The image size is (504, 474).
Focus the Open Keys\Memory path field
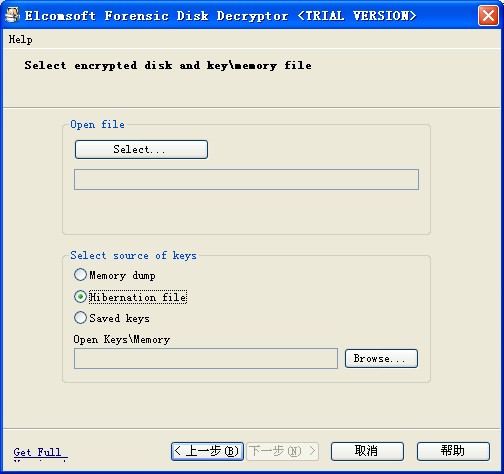point(206,358)
